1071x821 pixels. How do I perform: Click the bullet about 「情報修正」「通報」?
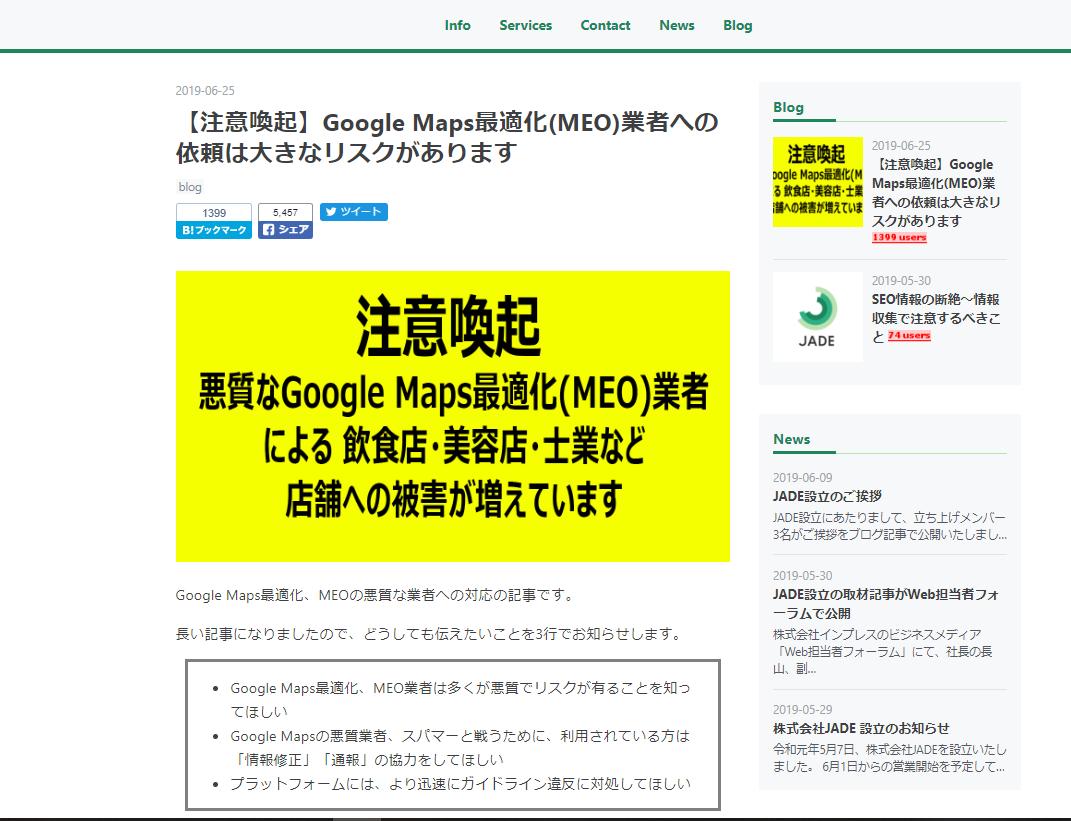point(460,748)
